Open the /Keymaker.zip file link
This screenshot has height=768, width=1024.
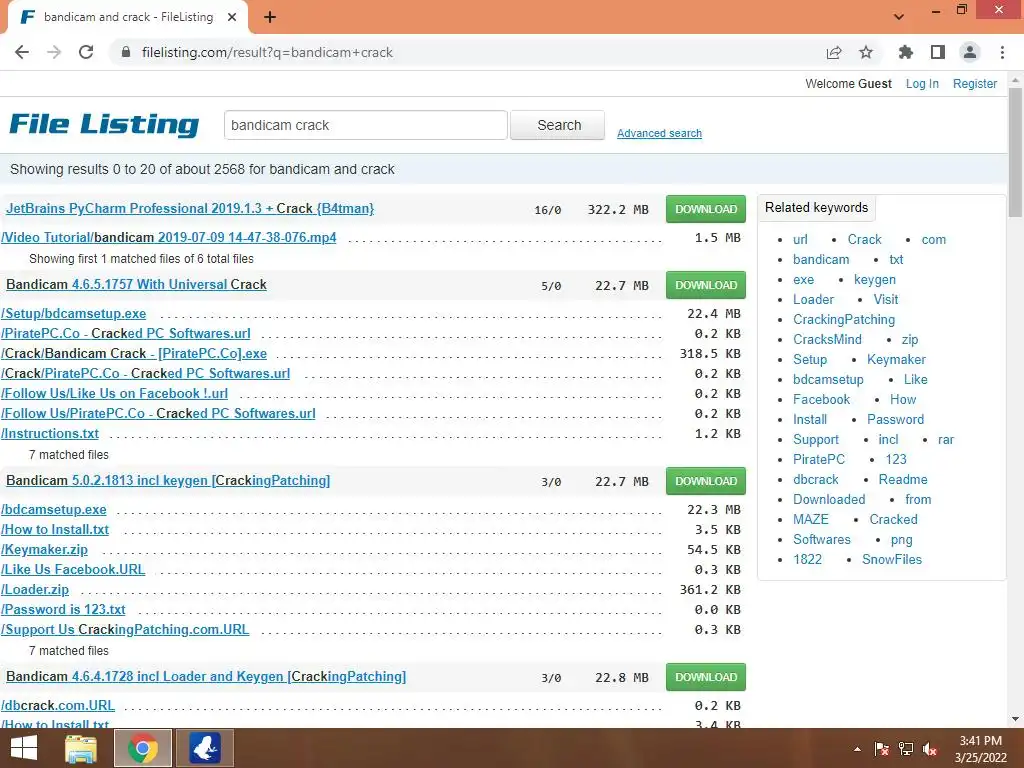(44, 549)
